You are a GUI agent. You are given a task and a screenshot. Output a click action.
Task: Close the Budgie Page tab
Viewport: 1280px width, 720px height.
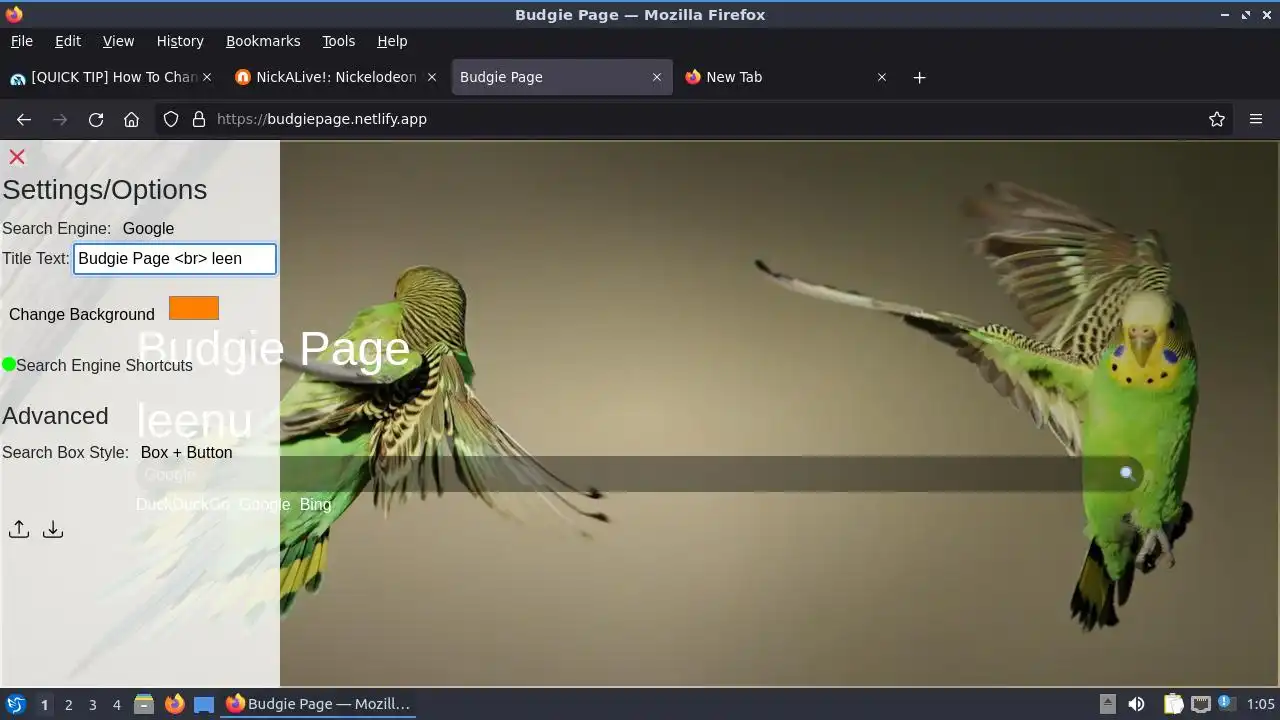[657, 77]
